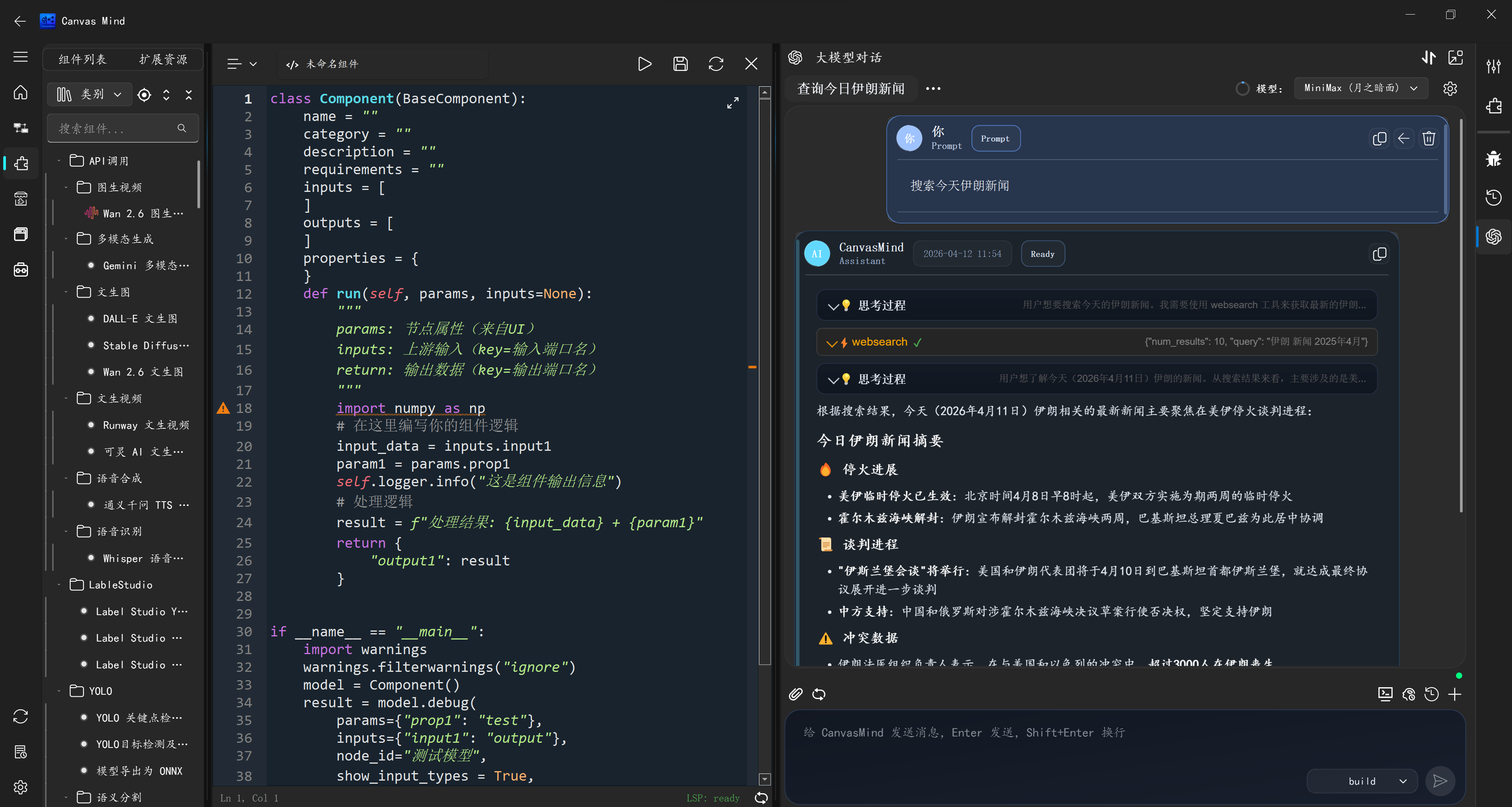
Task: Refresh the code editor content
Action: [x=716, y=64]
